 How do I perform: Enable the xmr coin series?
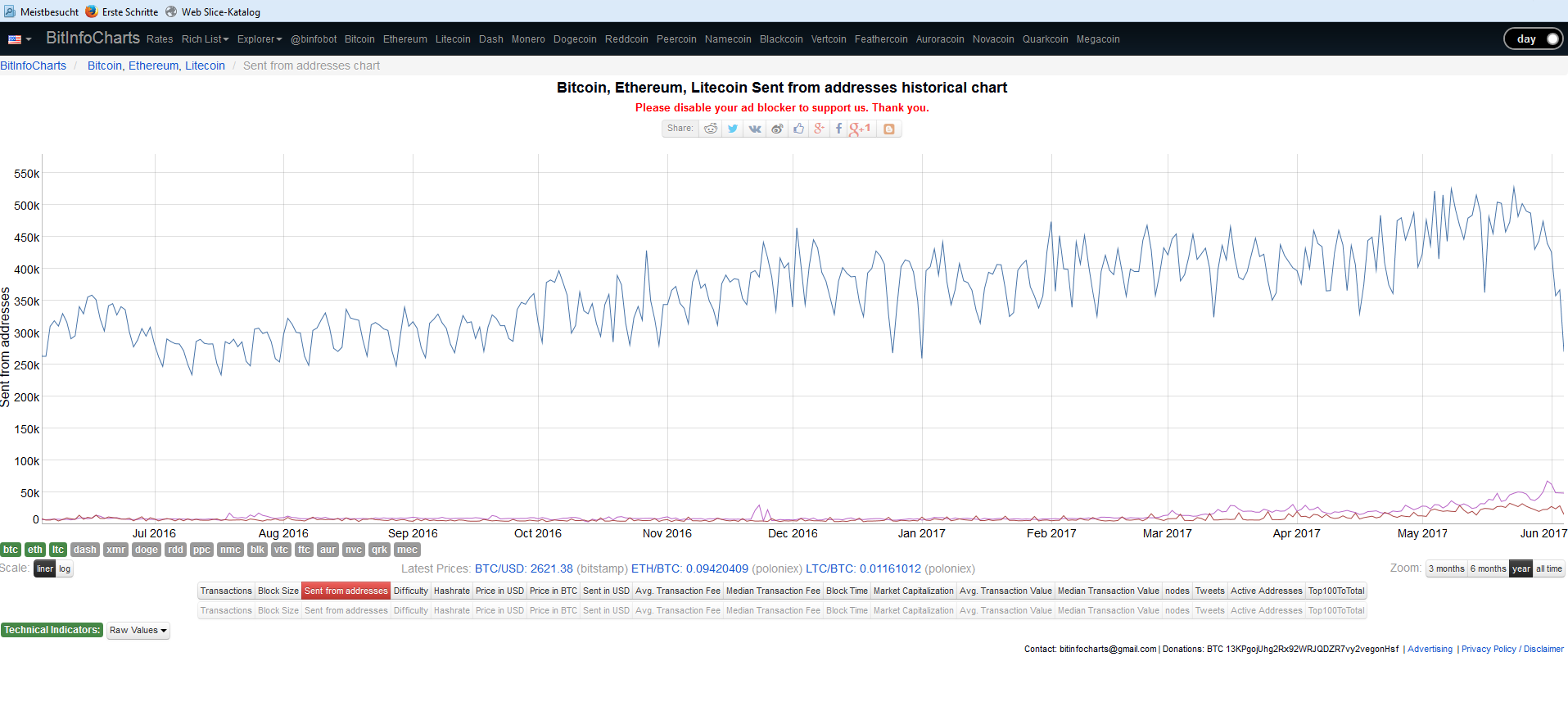(x=115, y=550)
